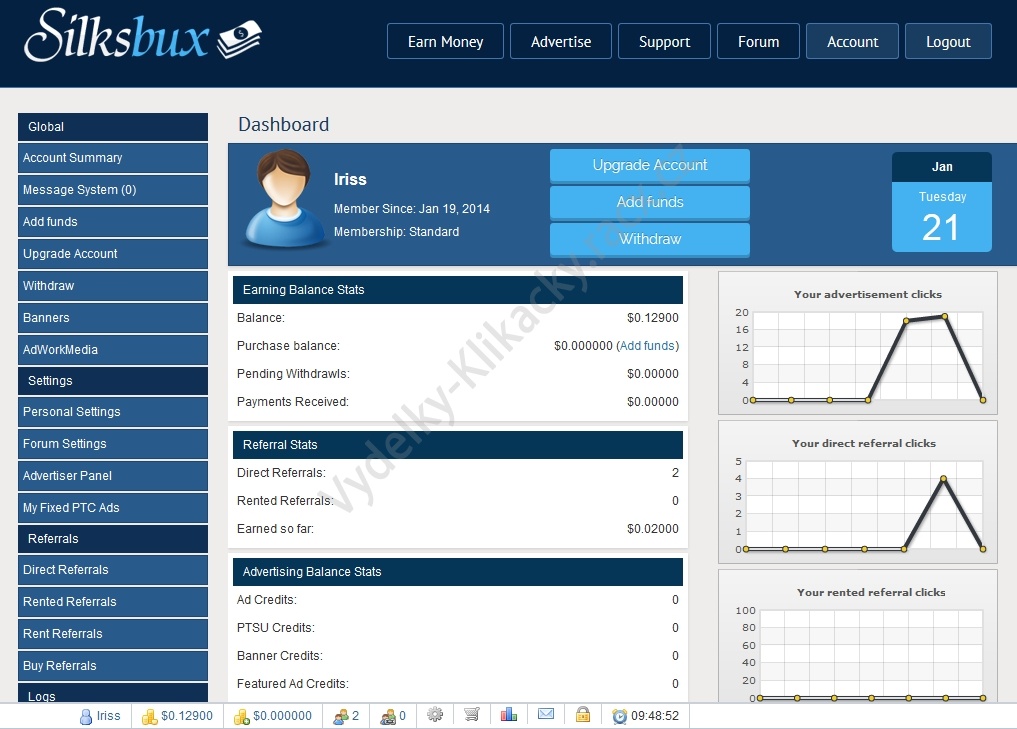The image size is (1017, 729).
Task: Open Banners in the sidebar
Action: click(x=113, y=317)
